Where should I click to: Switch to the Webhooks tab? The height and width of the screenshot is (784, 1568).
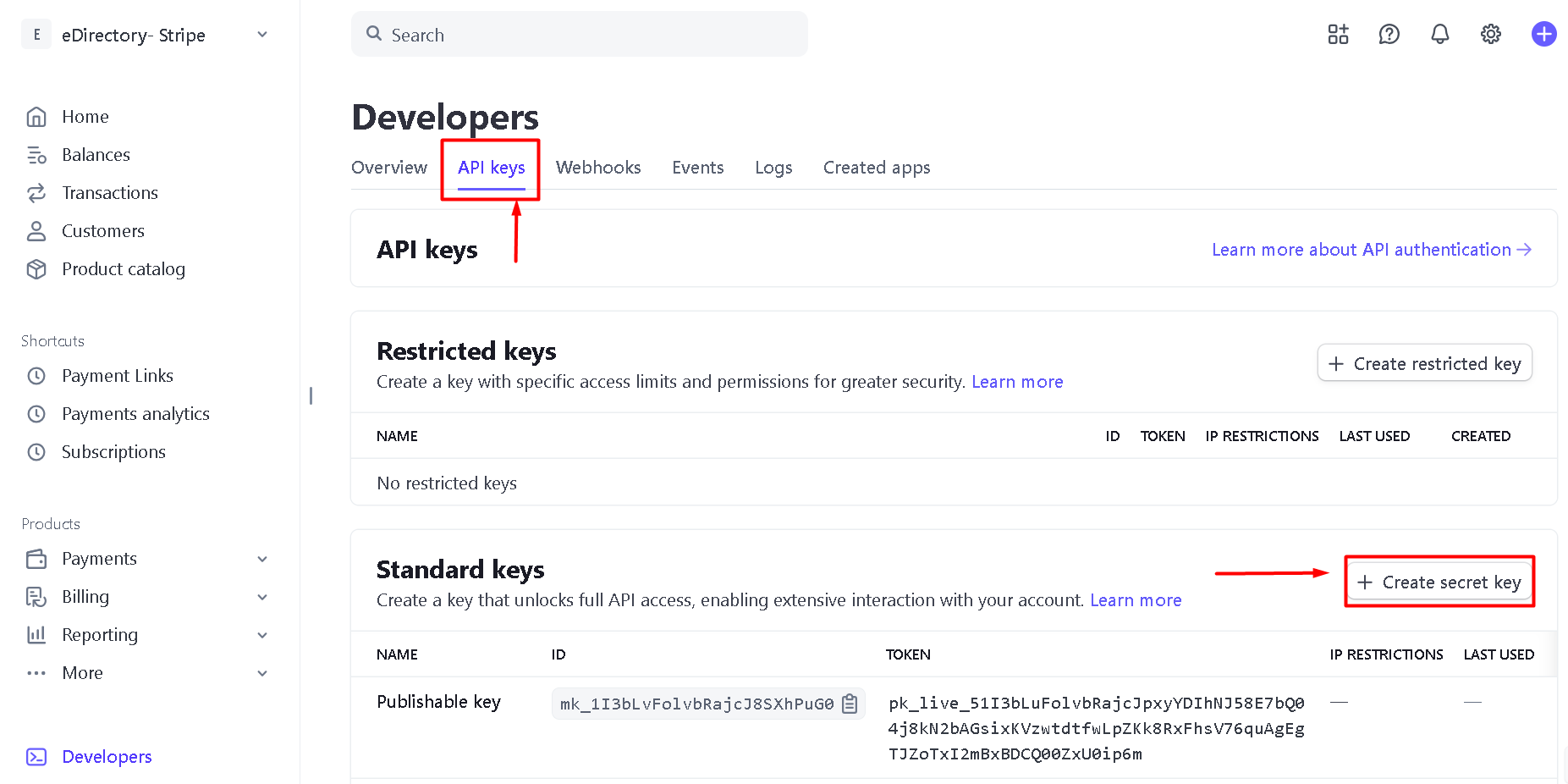pyautogui.click(x=598, y=168)
